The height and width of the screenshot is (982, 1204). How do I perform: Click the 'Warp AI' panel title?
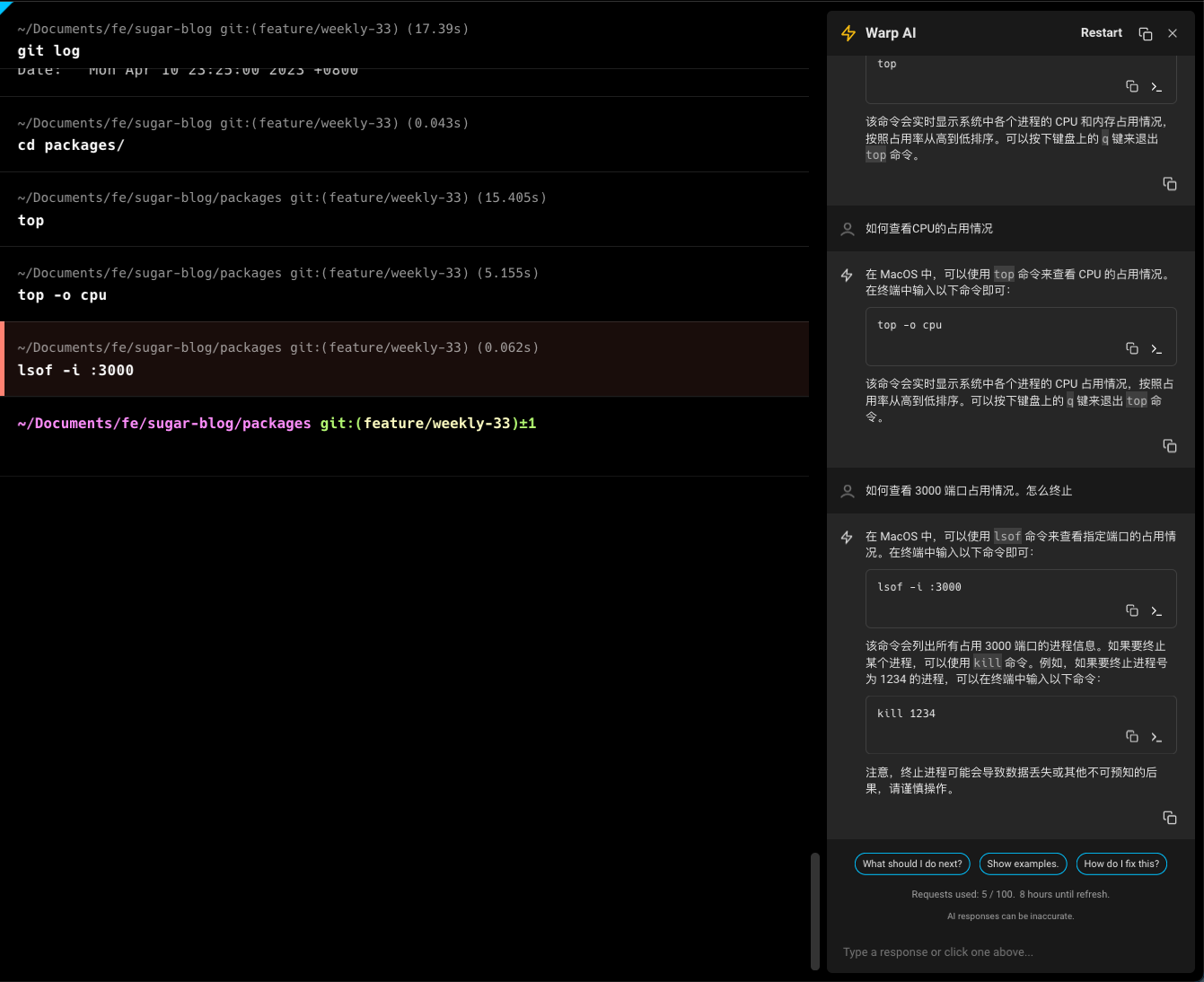(x=891, y=33)
